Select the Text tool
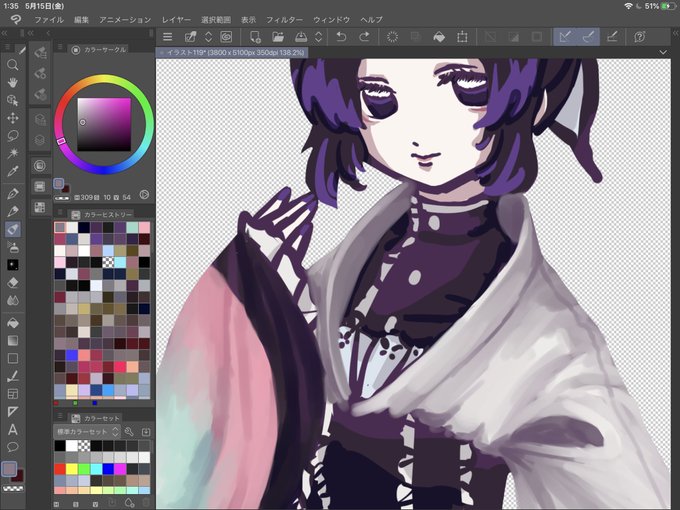 tap(13, 430)
